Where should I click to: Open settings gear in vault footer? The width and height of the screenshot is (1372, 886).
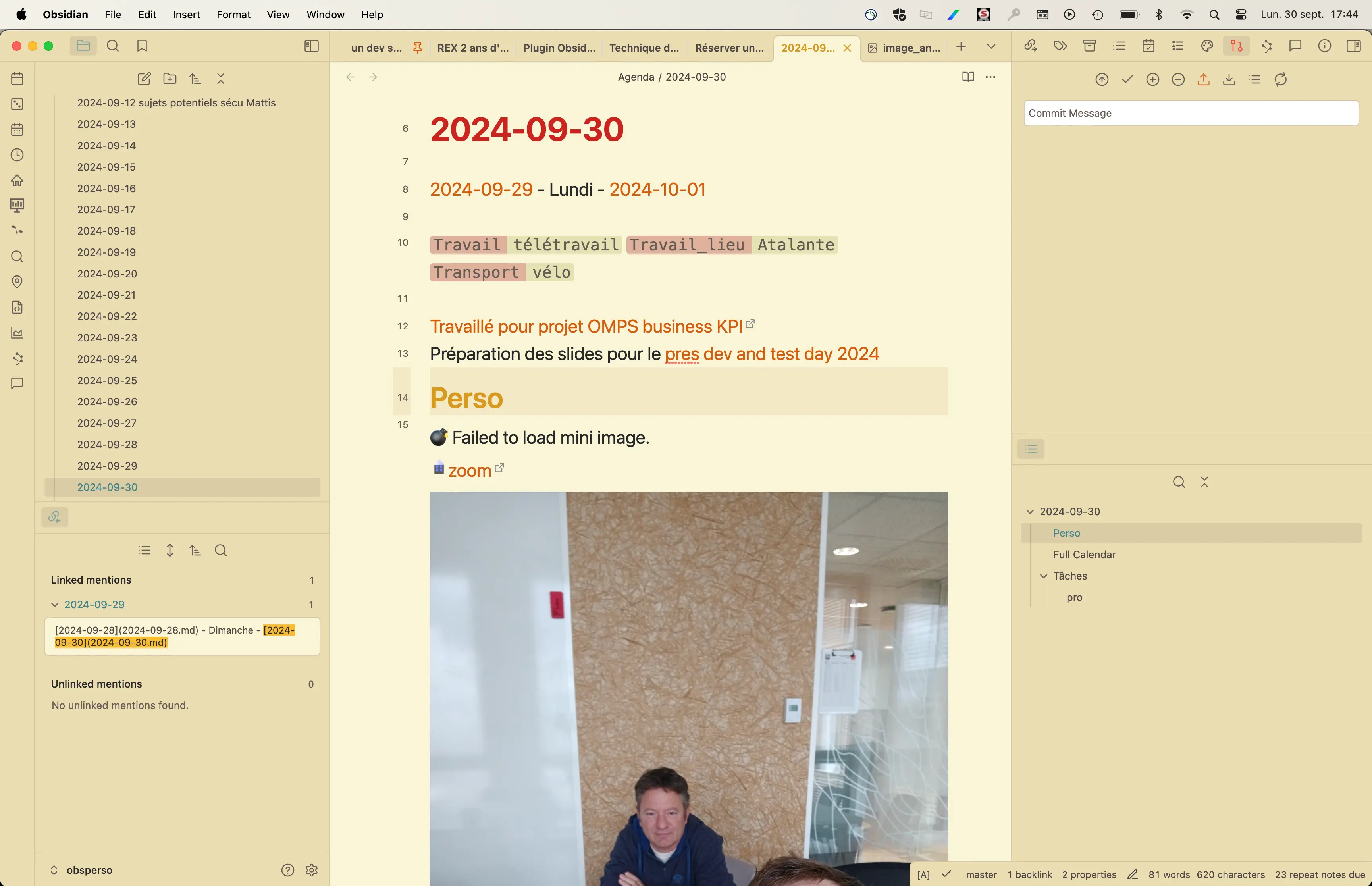[x=312, y=870]
